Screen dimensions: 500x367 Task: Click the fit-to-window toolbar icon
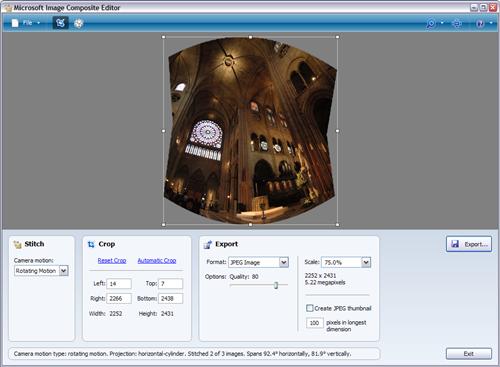point(457,23)
